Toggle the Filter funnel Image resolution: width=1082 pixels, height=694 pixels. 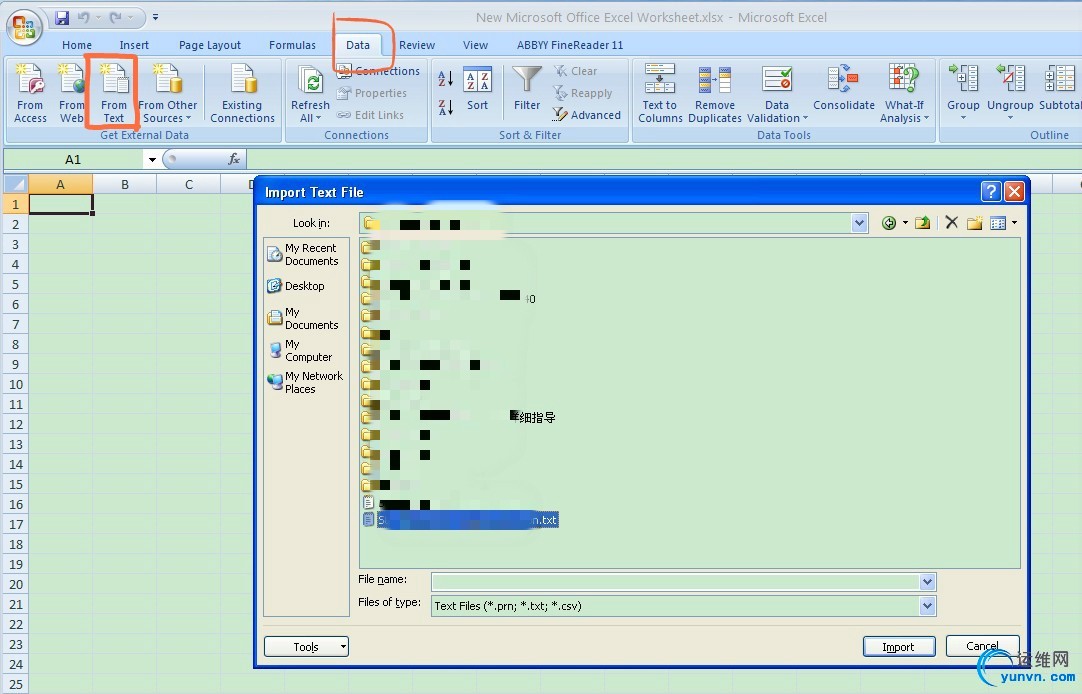(x=527, y=89)
